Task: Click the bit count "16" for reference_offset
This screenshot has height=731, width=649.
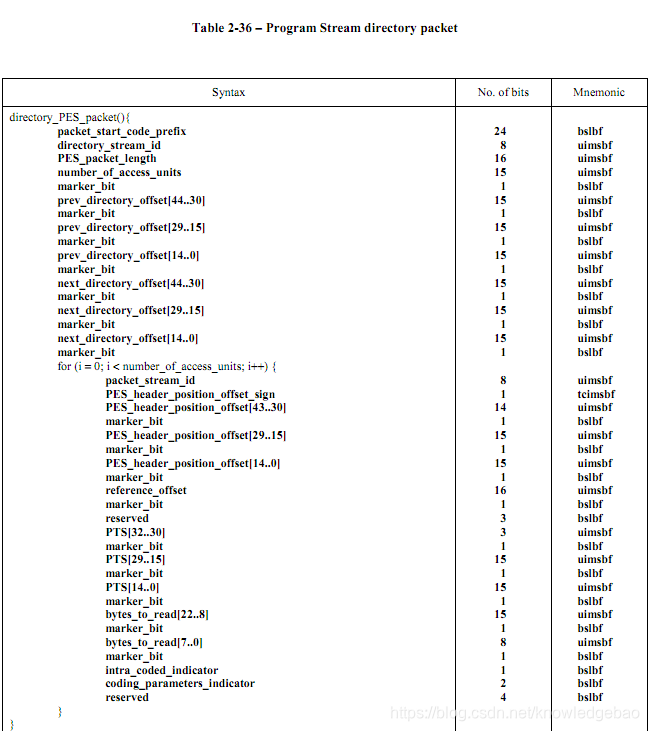Action: 500,490
